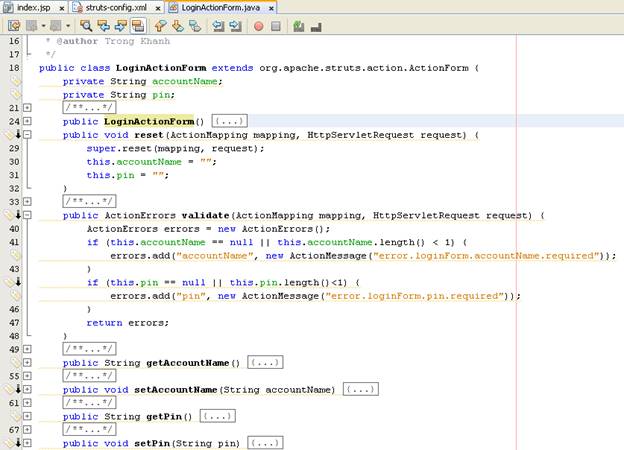Shift line left toolbar icon

pyautogui.click(x=218, y=26)
